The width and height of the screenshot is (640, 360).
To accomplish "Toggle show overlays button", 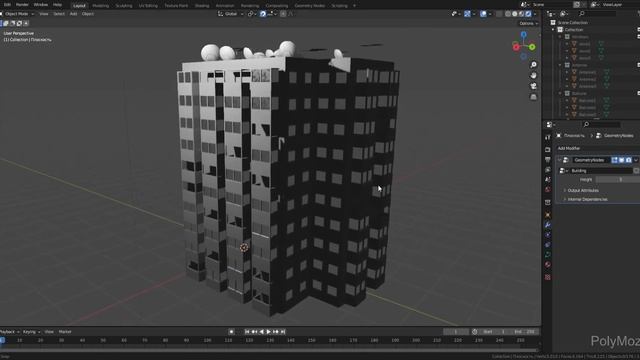I will click(x=483, y=14).
